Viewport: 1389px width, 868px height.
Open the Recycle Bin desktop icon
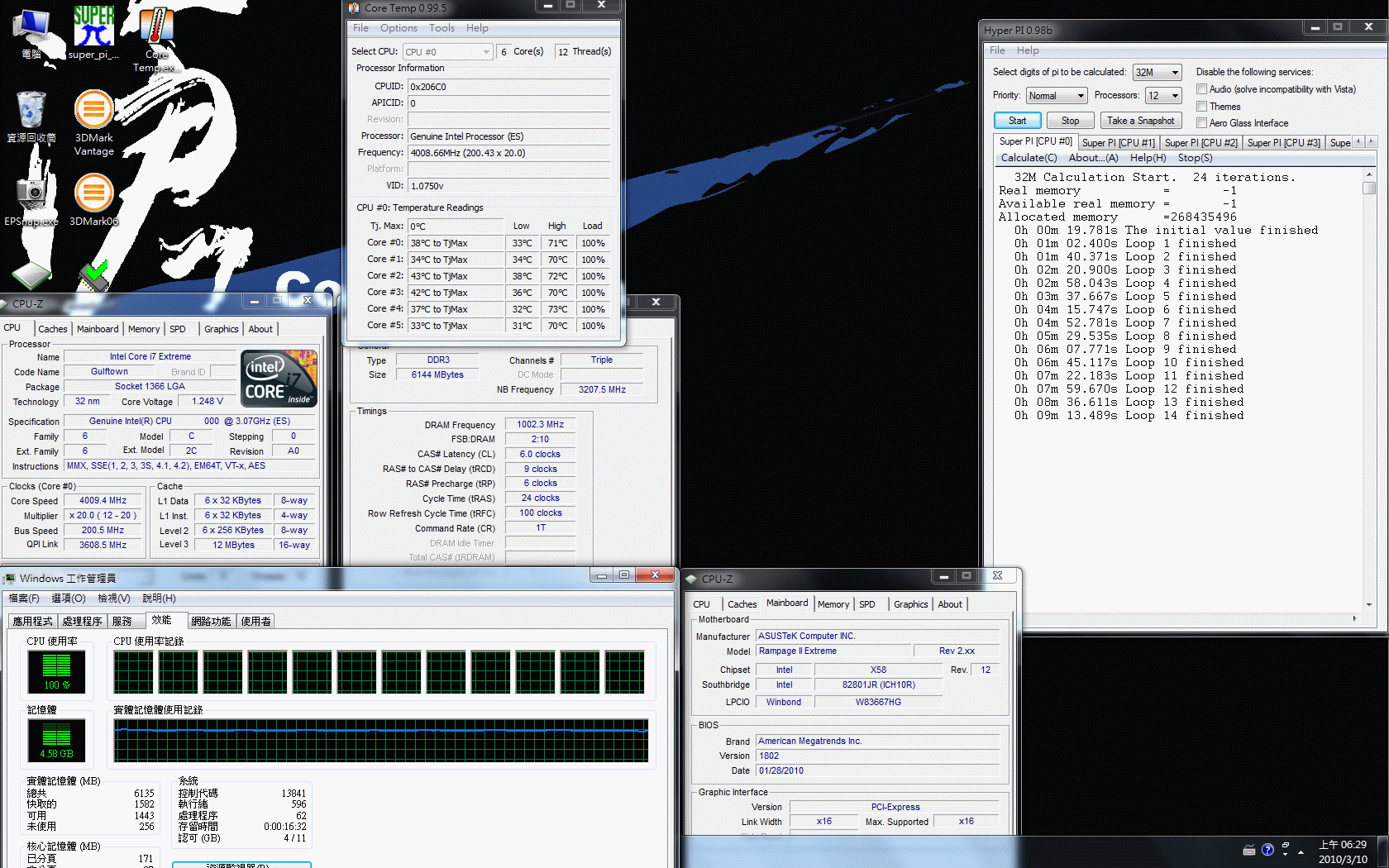(31, 117)
